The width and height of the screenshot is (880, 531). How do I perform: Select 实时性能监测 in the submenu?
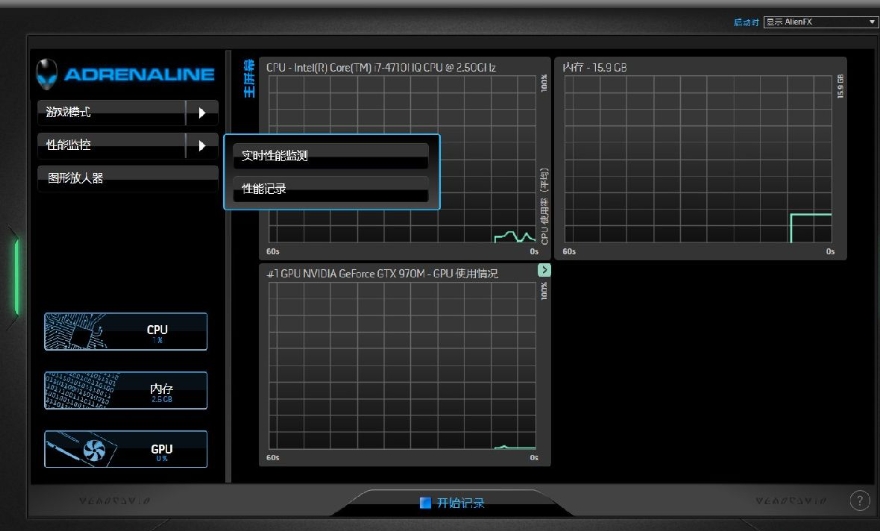click(x=331, y=156)
